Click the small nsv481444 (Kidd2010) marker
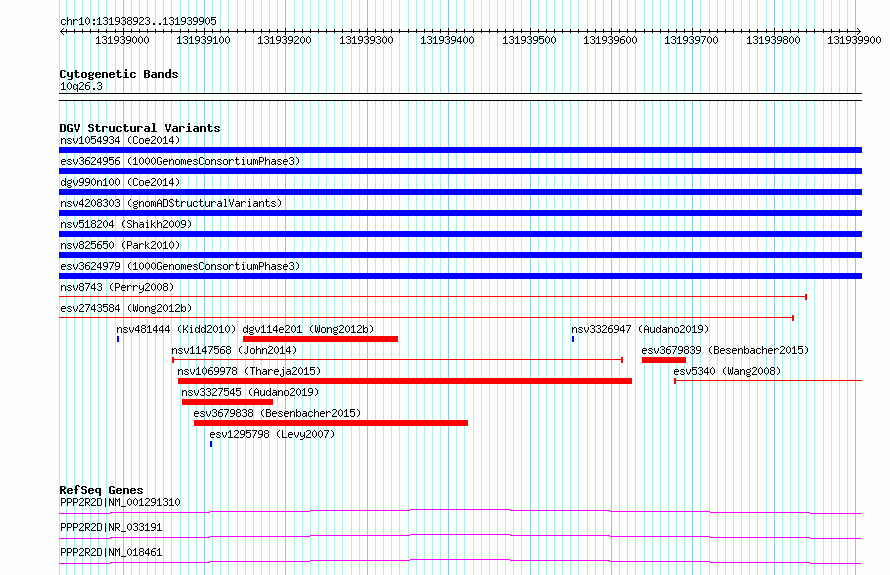This screenshot has height=575, width=890. 118,339
